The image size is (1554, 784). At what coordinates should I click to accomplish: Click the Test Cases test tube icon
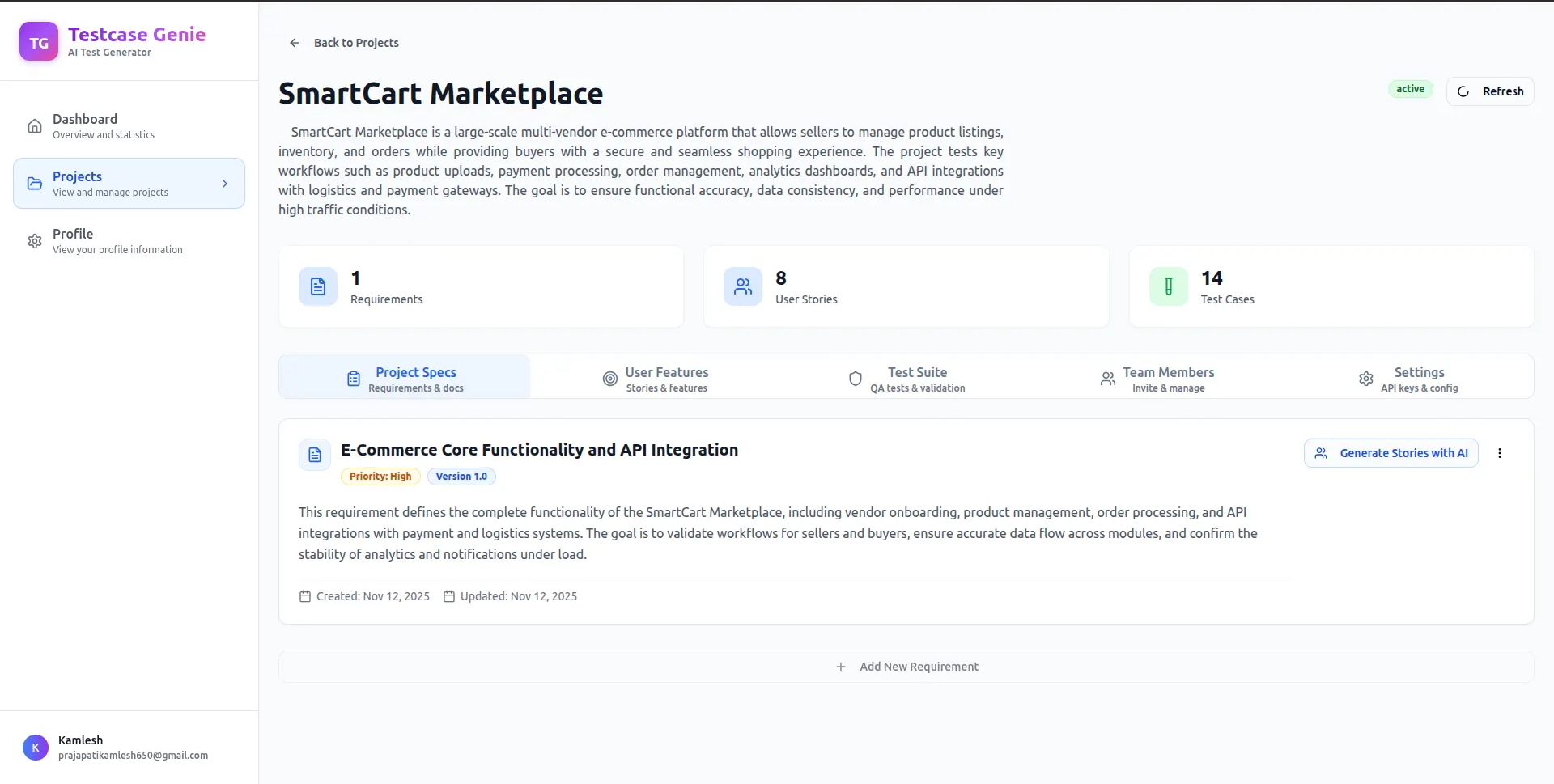[x=1168, y=286]
